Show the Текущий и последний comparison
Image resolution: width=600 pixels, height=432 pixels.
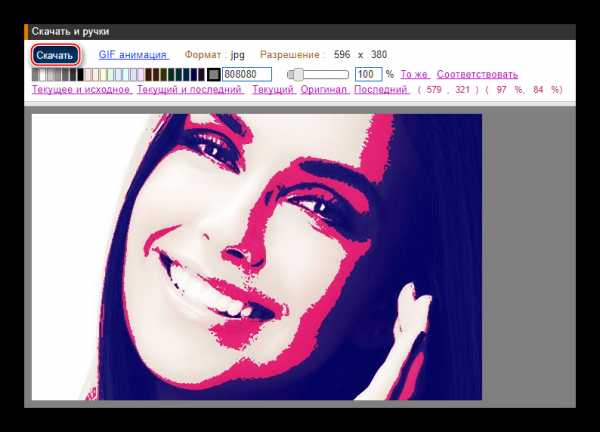(x=189, y=90)
